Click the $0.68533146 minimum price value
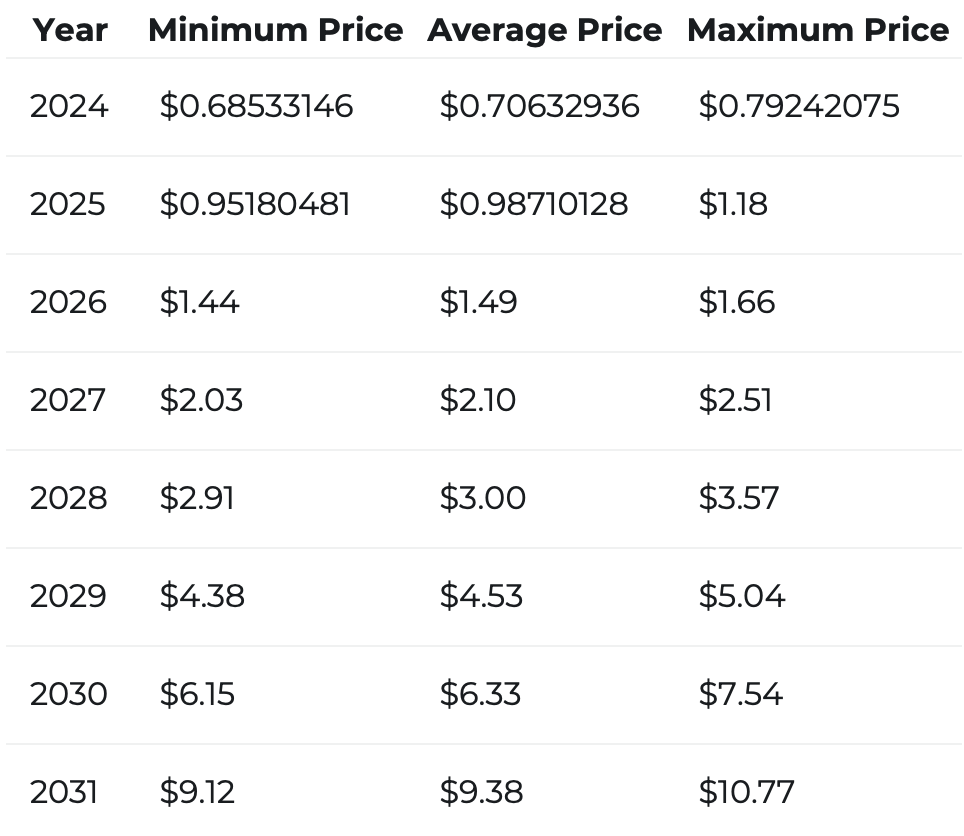Viewport: 964px width, 836px height. point(256,106)
